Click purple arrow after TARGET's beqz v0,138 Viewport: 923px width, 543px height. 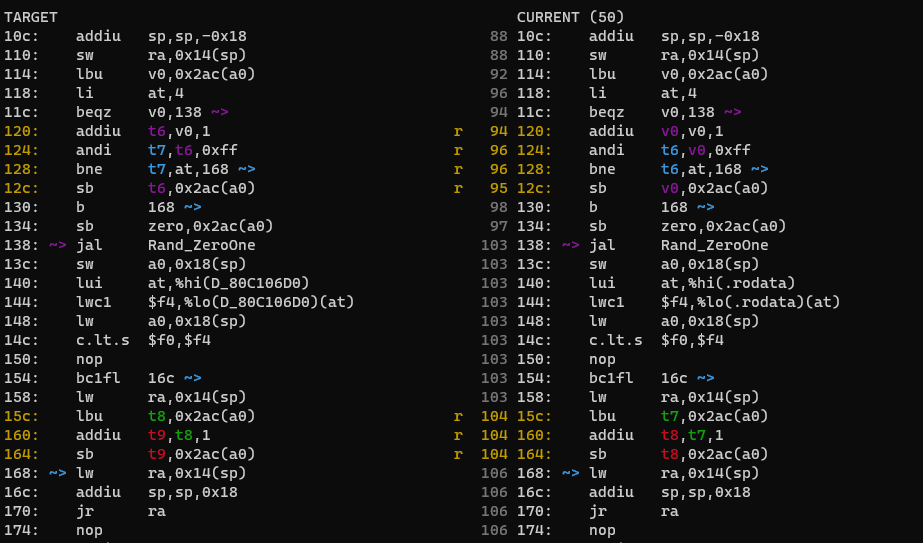(x=219, y=112)
